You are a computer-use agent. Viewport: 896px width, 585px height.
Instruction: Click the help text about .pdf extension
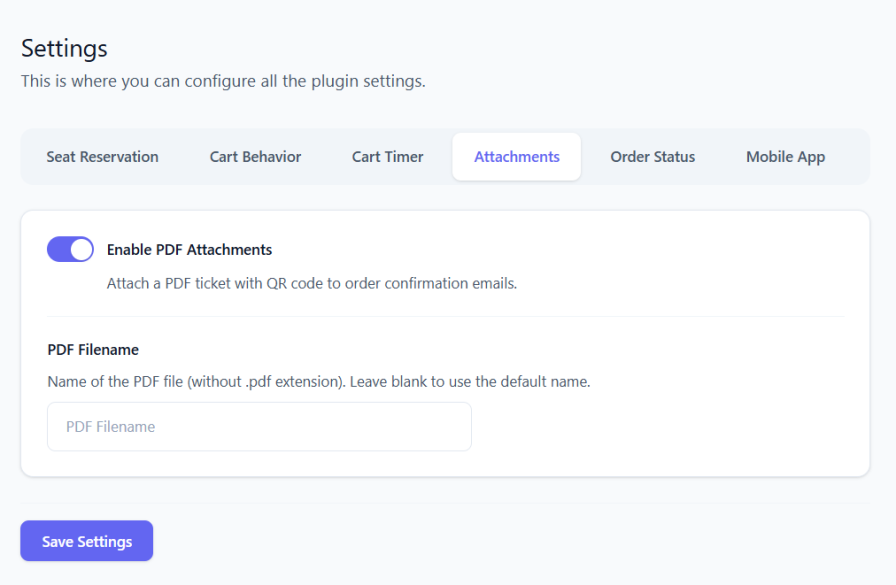click(318, 382)
